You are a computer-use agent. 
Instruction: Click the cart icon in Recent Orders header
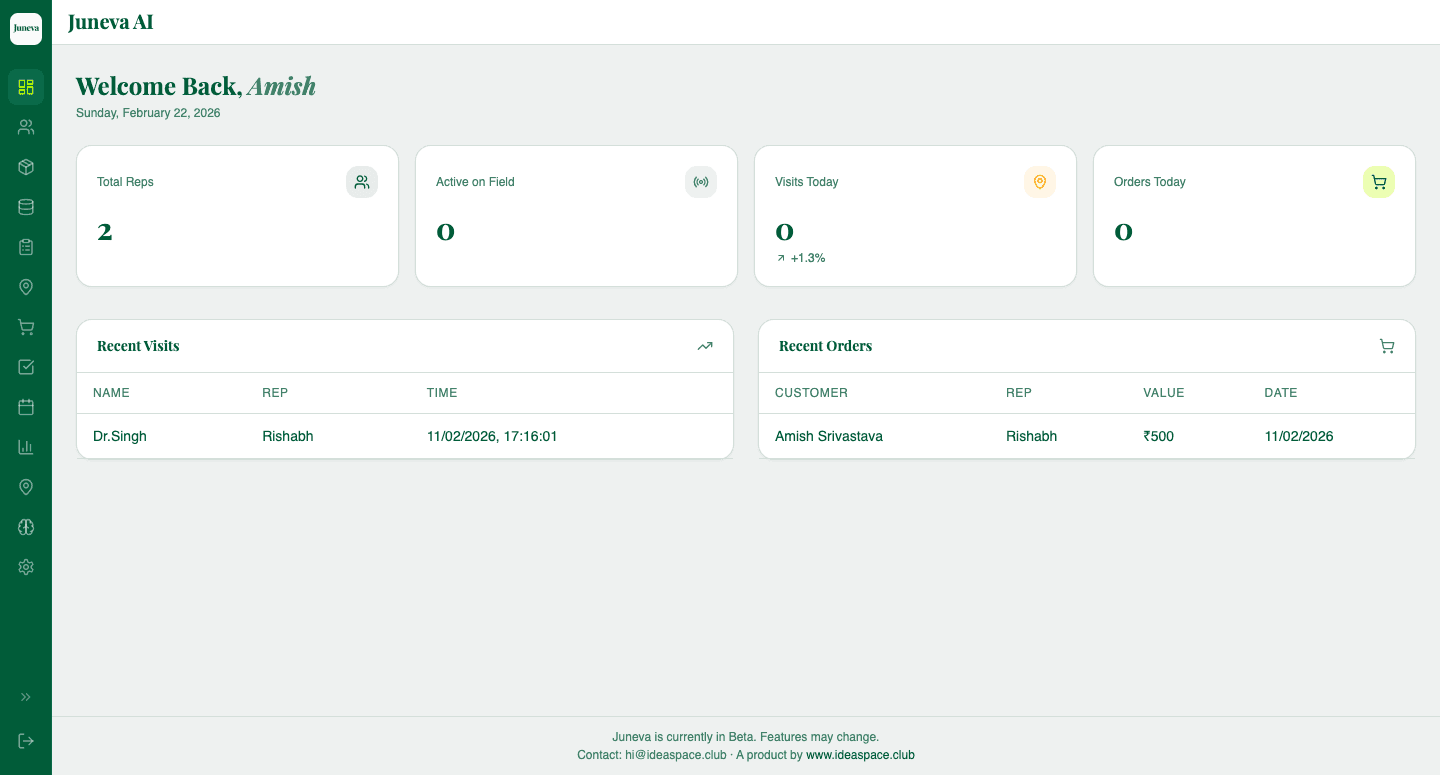pos(1387,346)
